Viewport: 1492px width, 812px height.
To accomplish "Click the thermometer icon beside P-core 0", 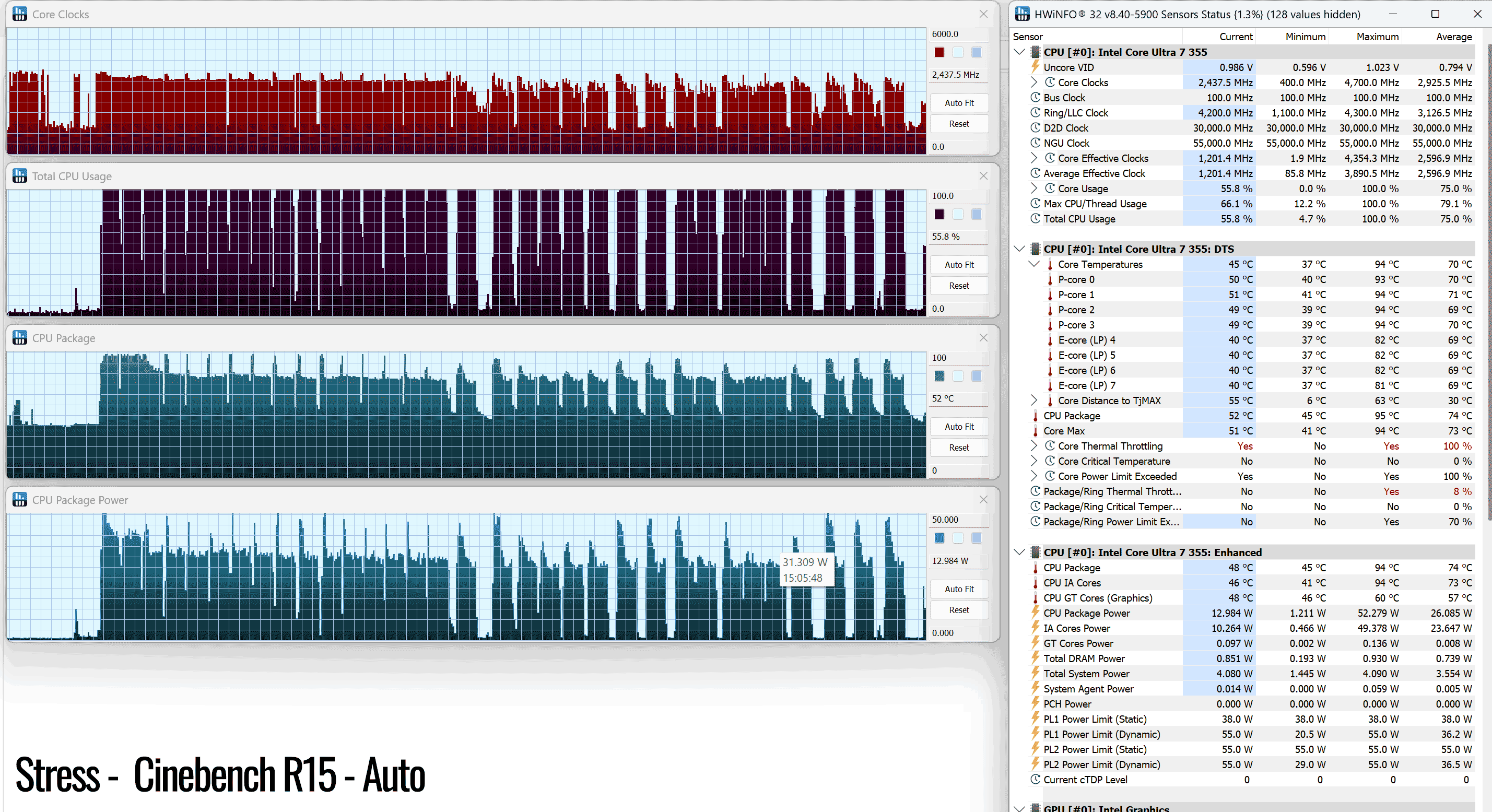I will 1050,279.
